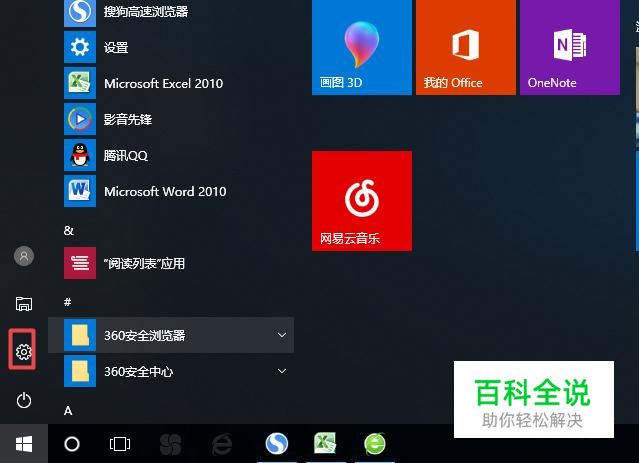The width and height of the screenshot is (639, 463).
Task: Open 我的 Office tile
Action: (x=466, y=47)
